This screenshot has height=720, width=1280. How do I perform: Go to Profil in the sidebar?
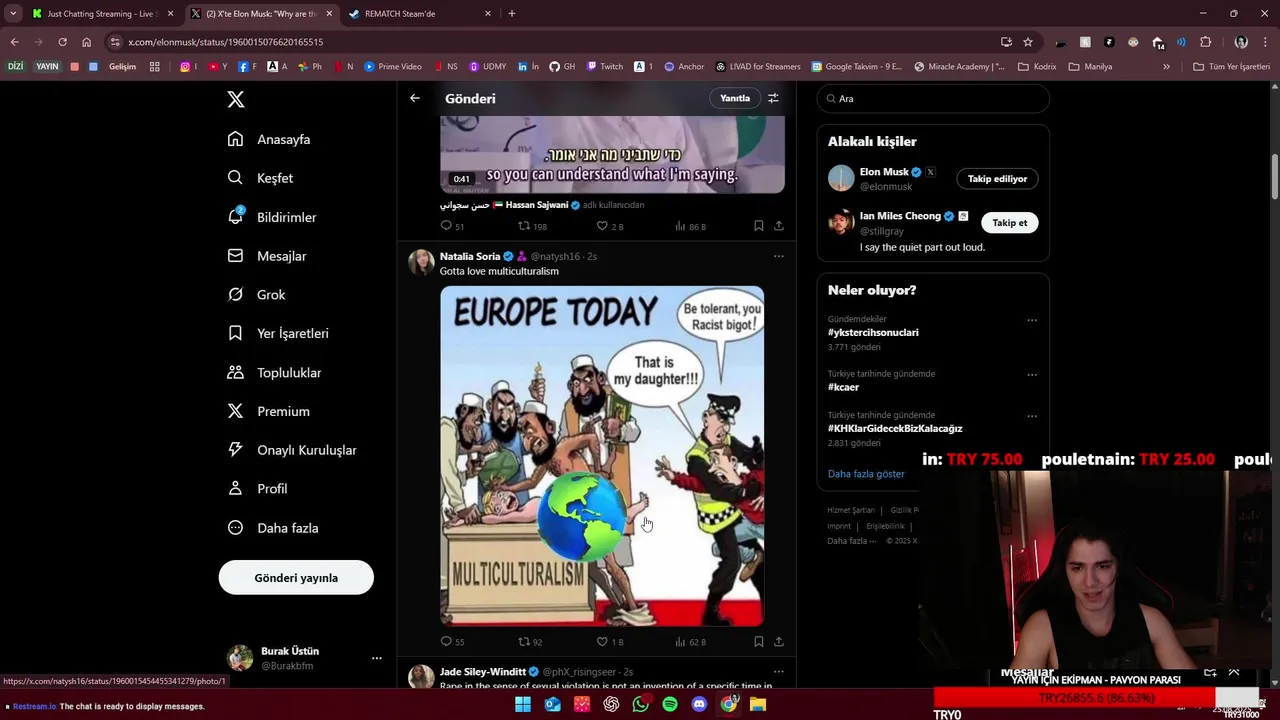258,489
